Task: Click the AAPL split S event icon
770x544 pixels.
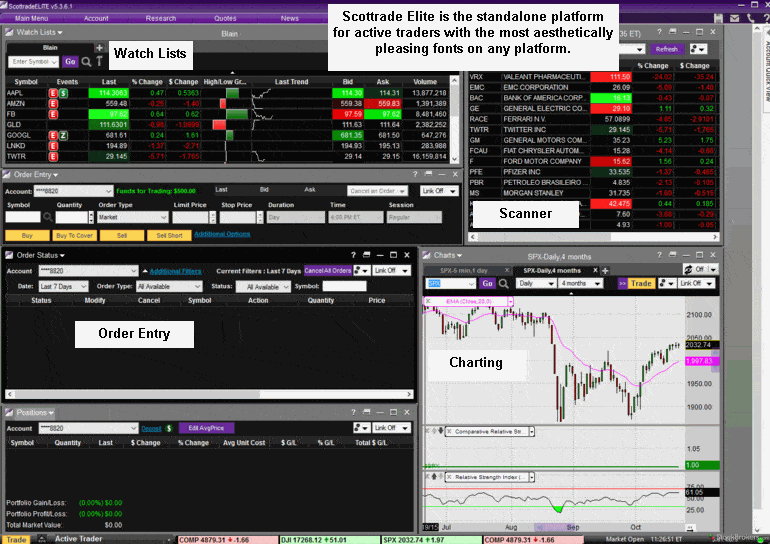Action: tap(63, 93)
